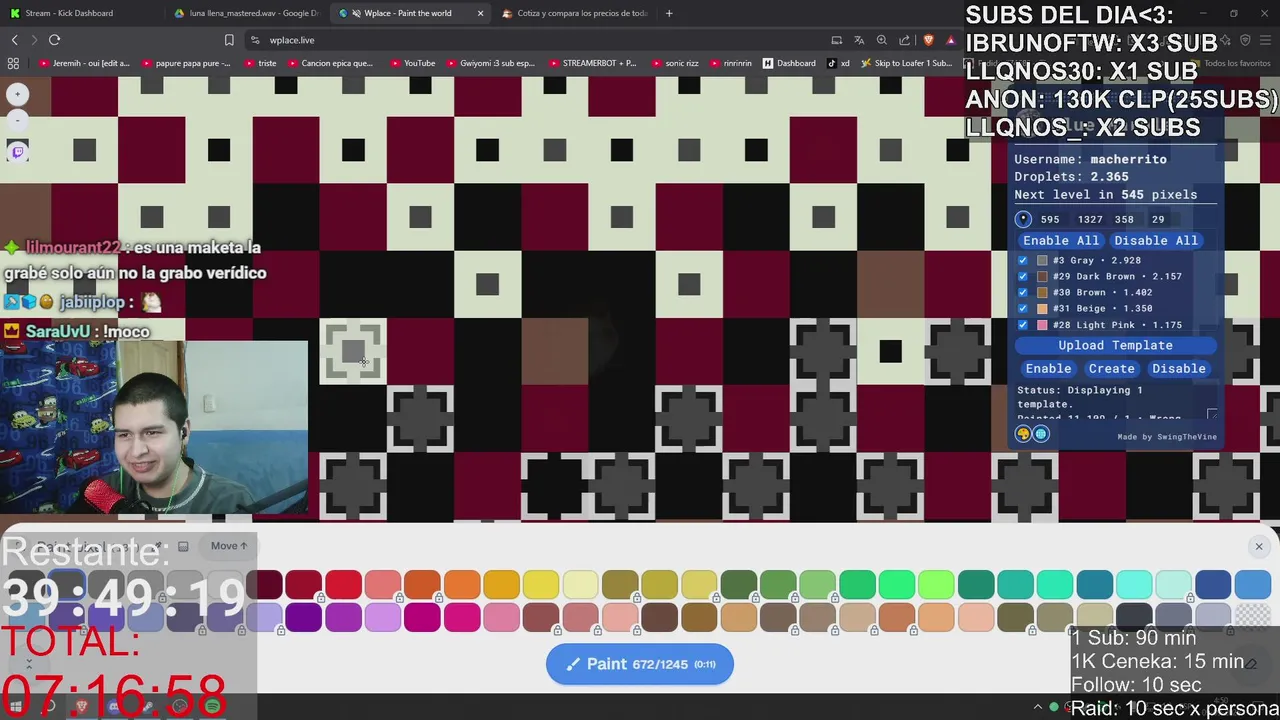
Task: Toggle the #31 Beige color checkbox
Action: 1022,308
